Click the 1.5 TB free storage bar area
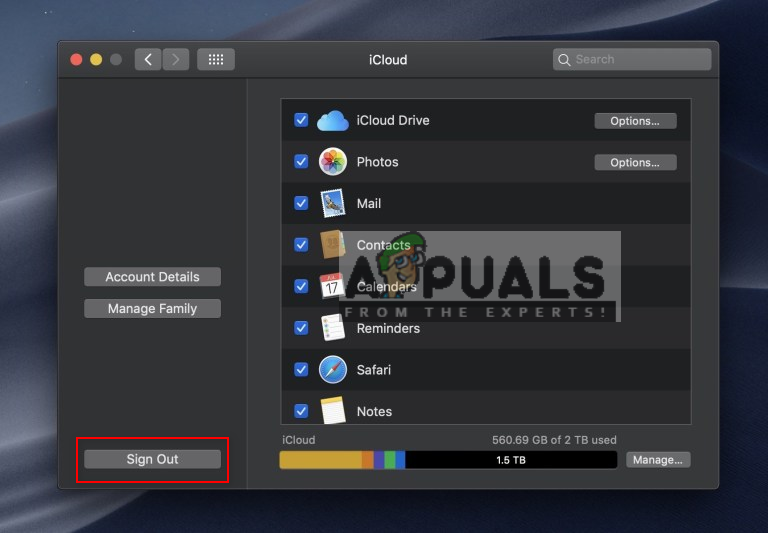 coord(511,460)
